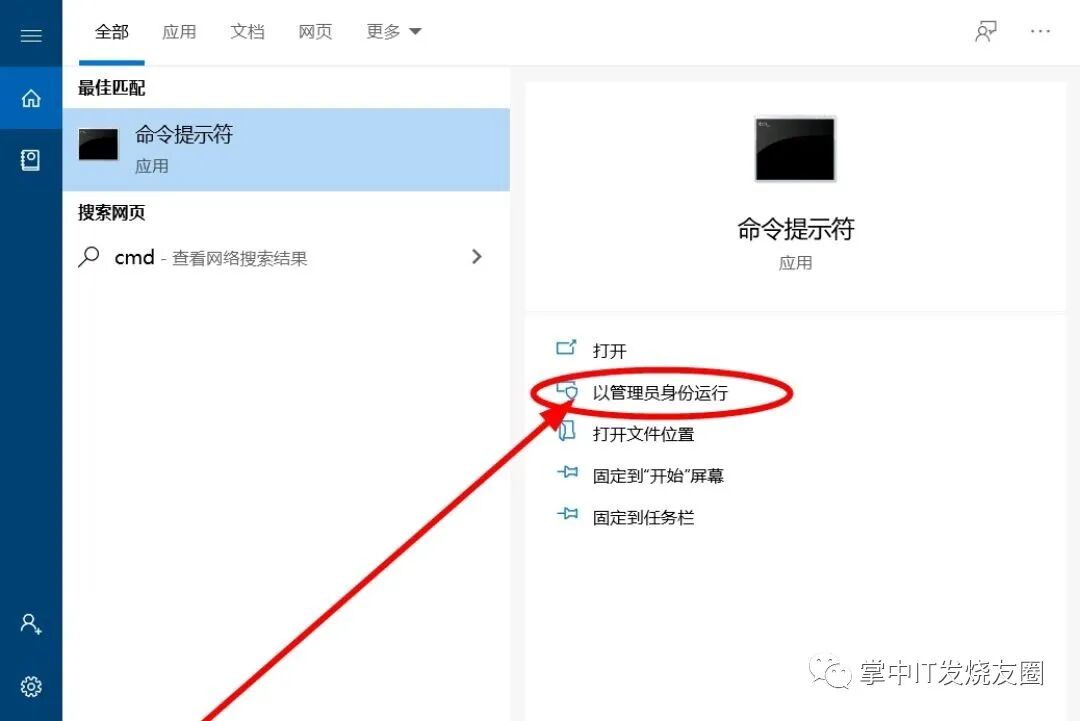The width and height of the screenshot is (1080, 721).
Task: Expand the 更多 dropdown menu
Action: [393, 31]
